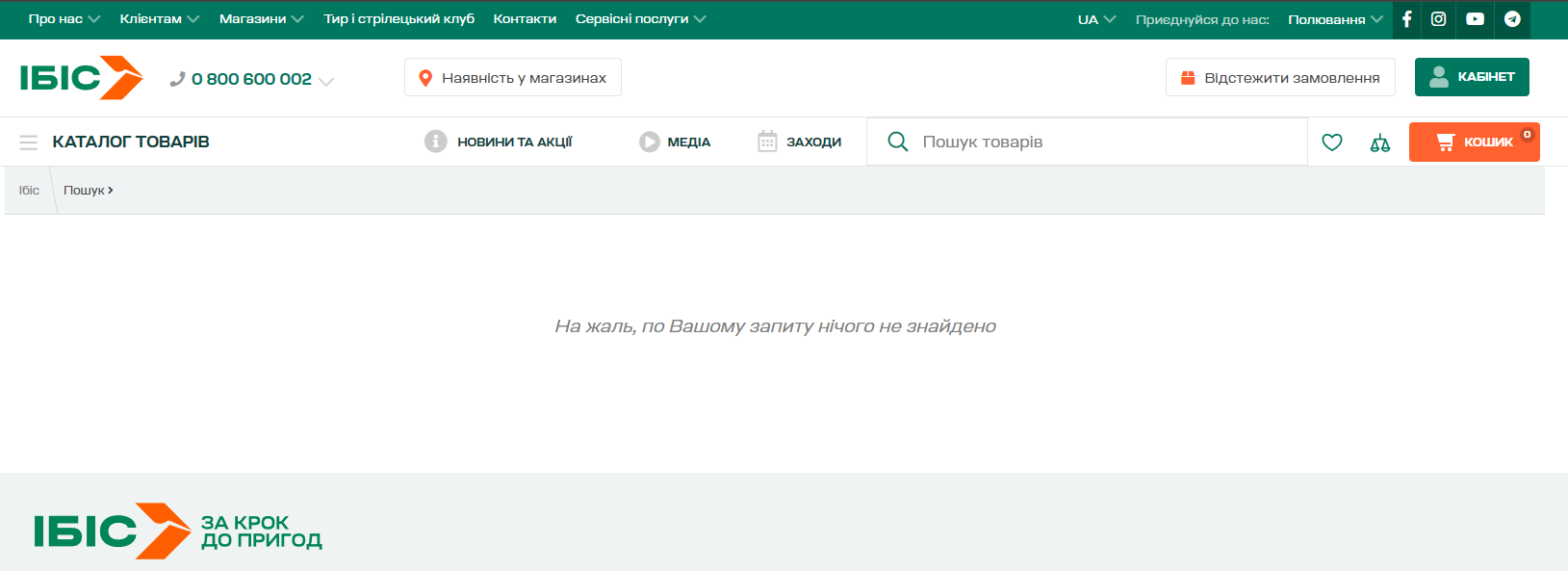
Task: Open 'КАТАЛОГ ТОВАРІВ' hamburger menu
Action: [29, 143]
